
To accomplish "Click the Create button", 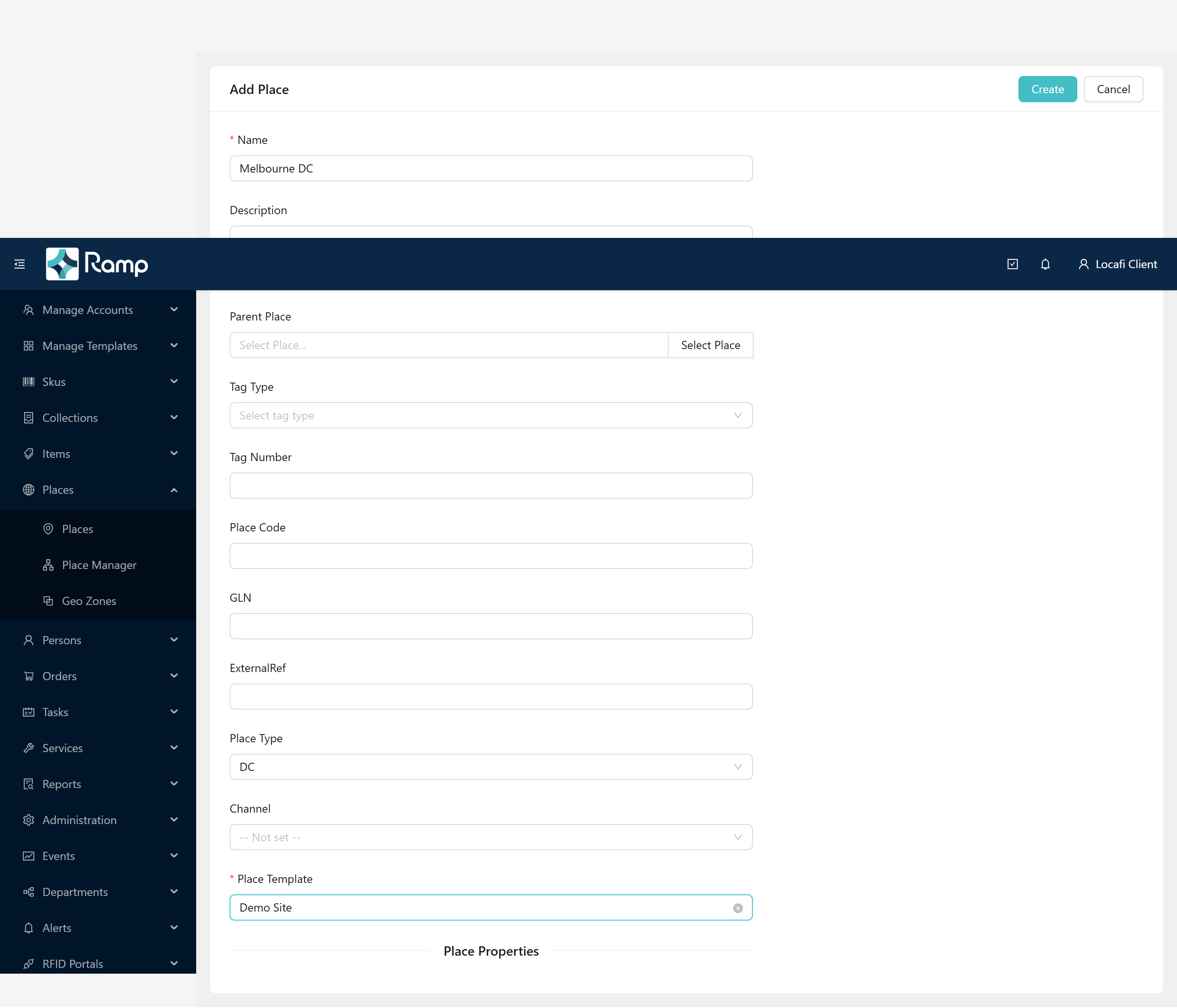I will [x=1047, y=89].
